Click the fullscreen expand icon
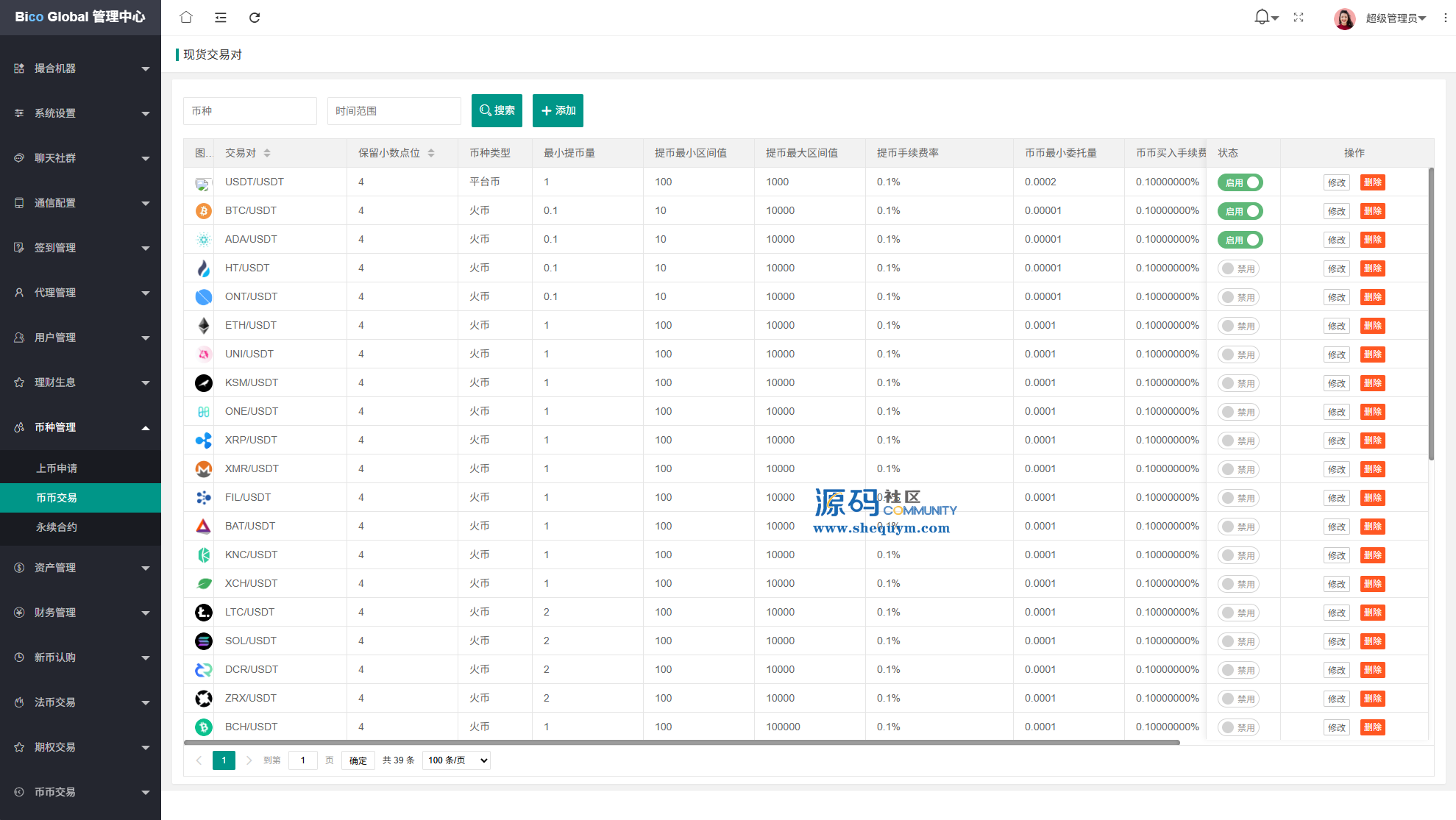Image resolution: width=1456 pixels, height=820 pixels. pyautogui.click(x=1299, y=17)
